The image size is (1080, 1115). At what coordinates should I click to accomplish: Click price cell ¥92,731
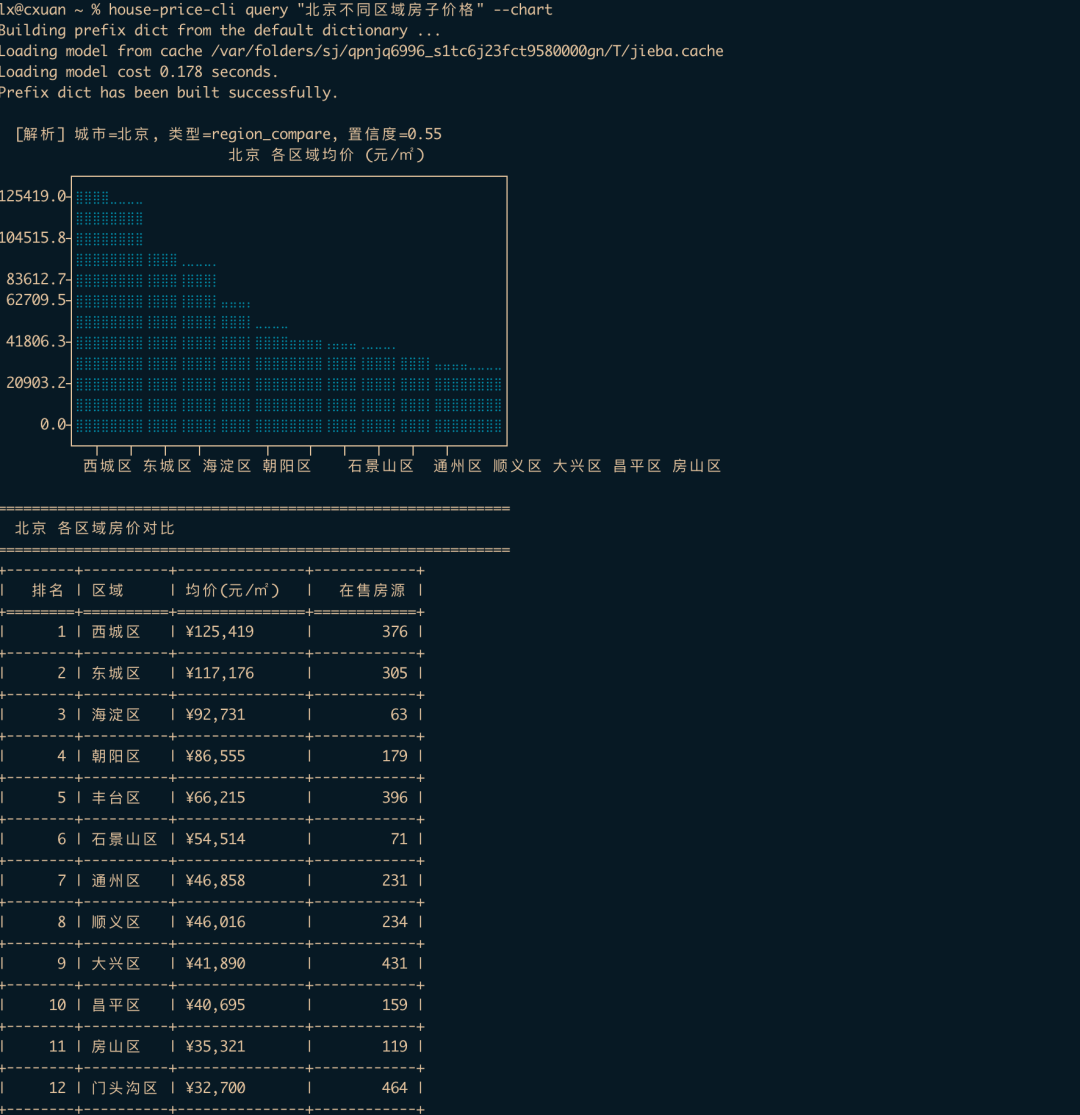(x=215, y=715)
